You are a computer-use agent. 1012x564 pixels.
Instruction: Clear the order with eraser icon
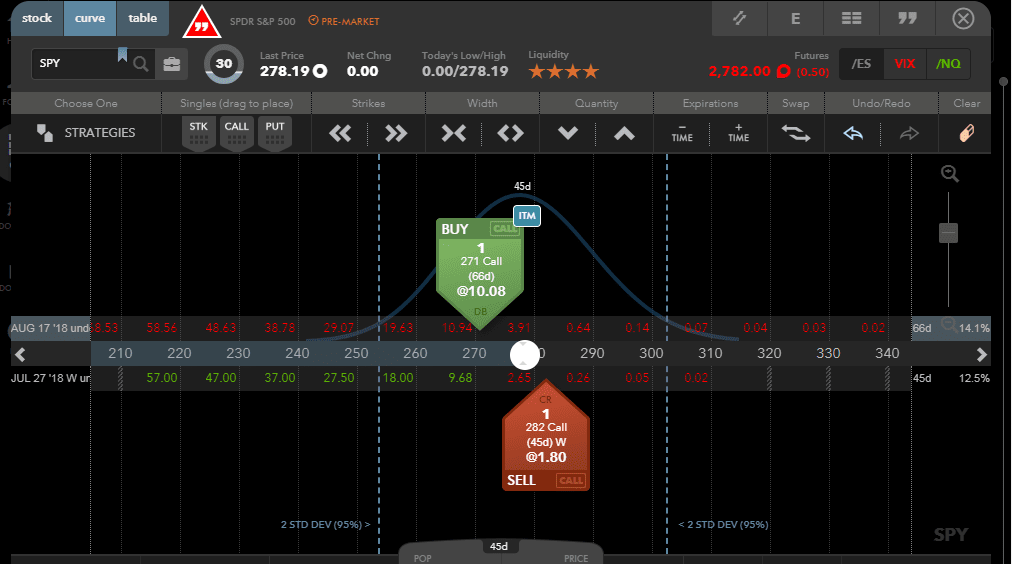point(965,133)
